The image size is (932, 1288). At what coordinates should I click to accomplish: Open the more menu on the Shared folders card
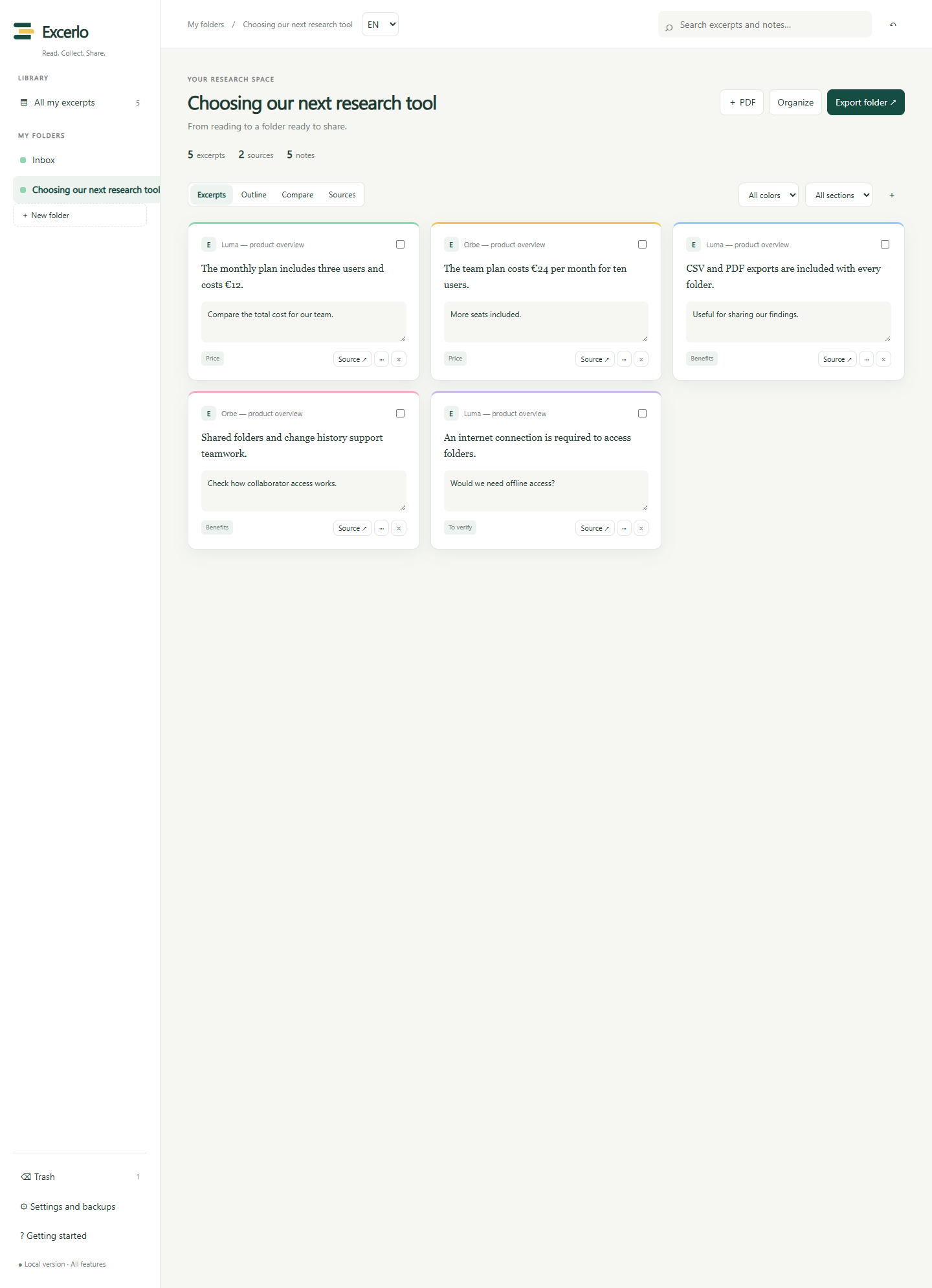(x=382, y=528)
